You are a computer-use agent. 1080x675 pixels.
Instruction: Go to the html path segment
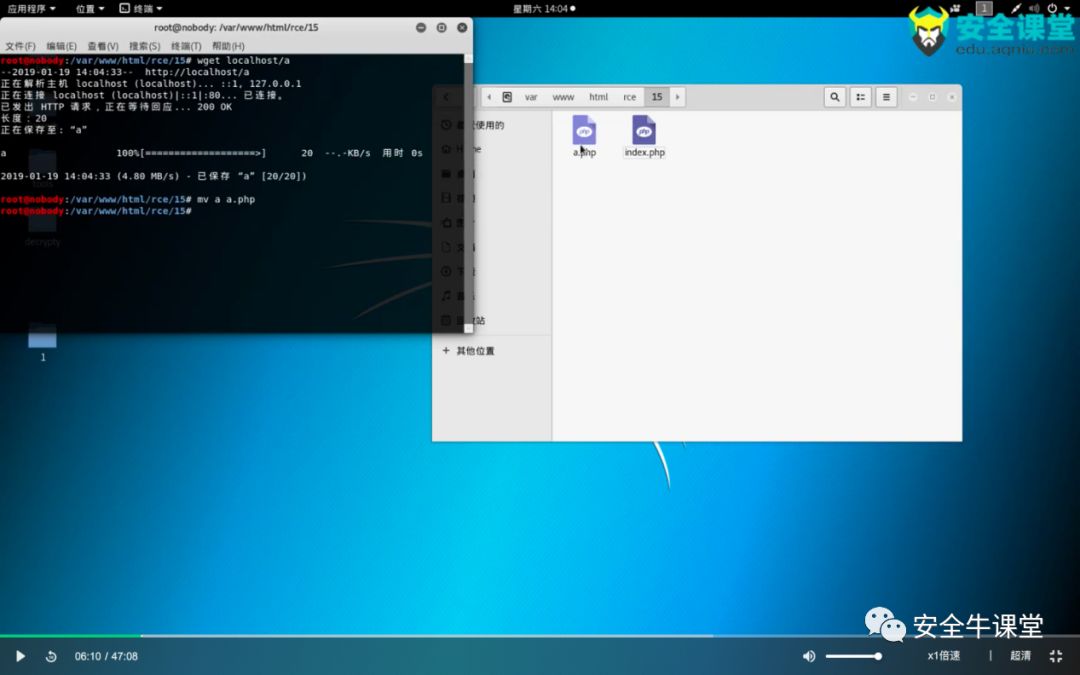(x=599, y=97)
